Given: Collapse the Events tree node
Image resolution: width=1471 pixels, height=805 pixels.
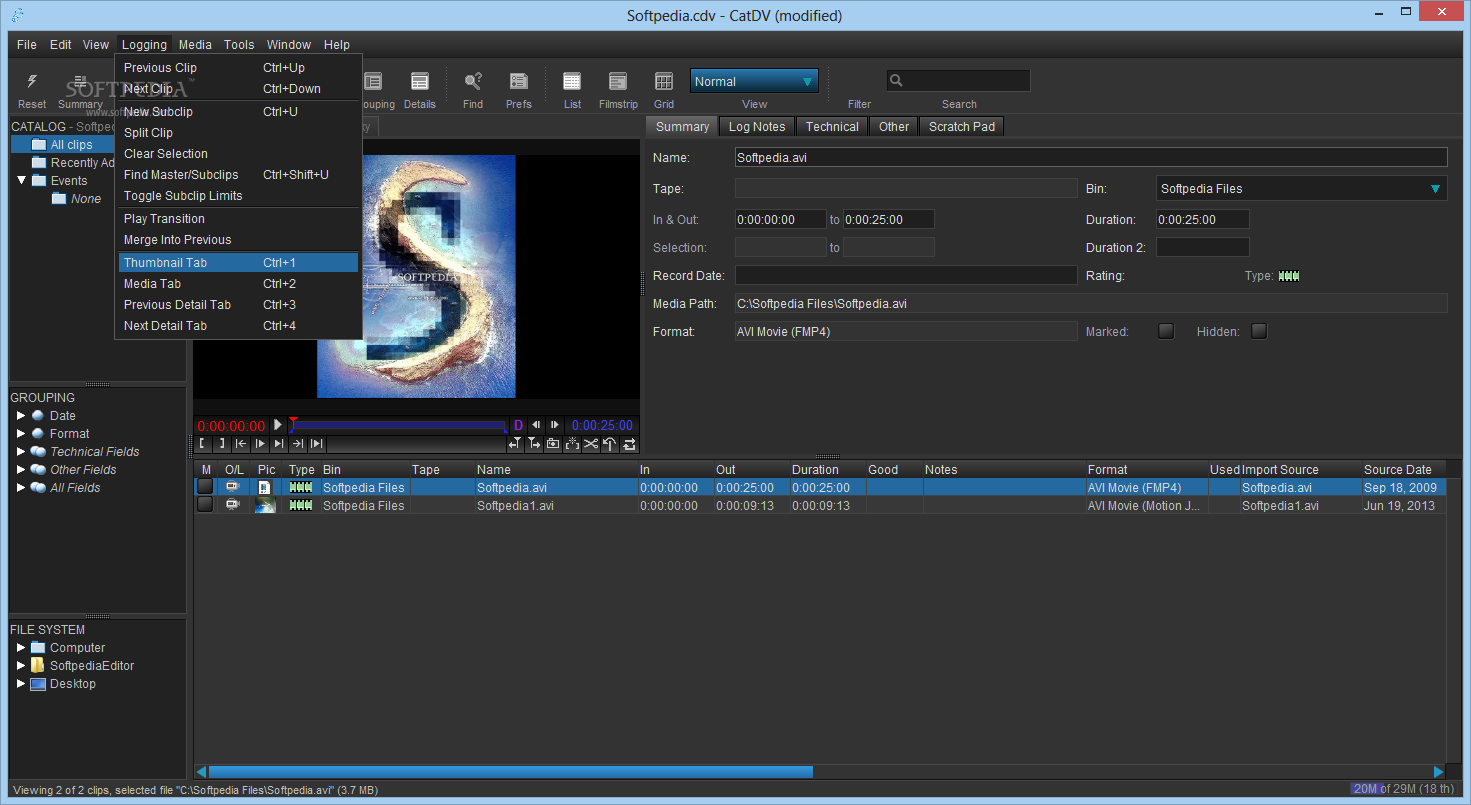Looking at the screenshot, I should point(22,181).
